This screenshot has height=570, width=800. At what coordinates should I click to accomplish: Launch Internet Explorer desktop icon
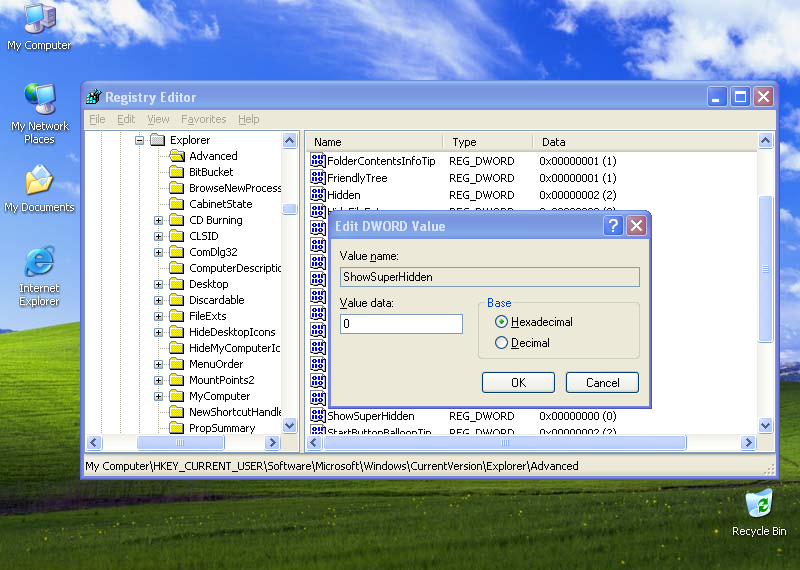(x=39, y=276)
